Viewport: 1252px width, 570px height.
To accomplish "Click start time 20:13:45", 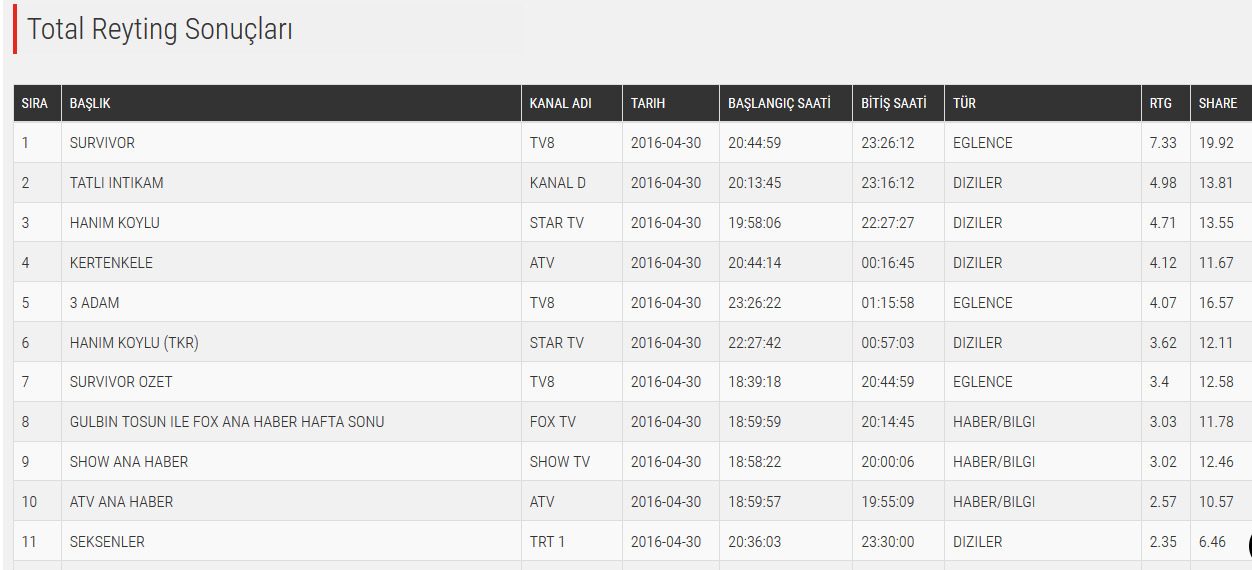I will [x=755, y=183].
